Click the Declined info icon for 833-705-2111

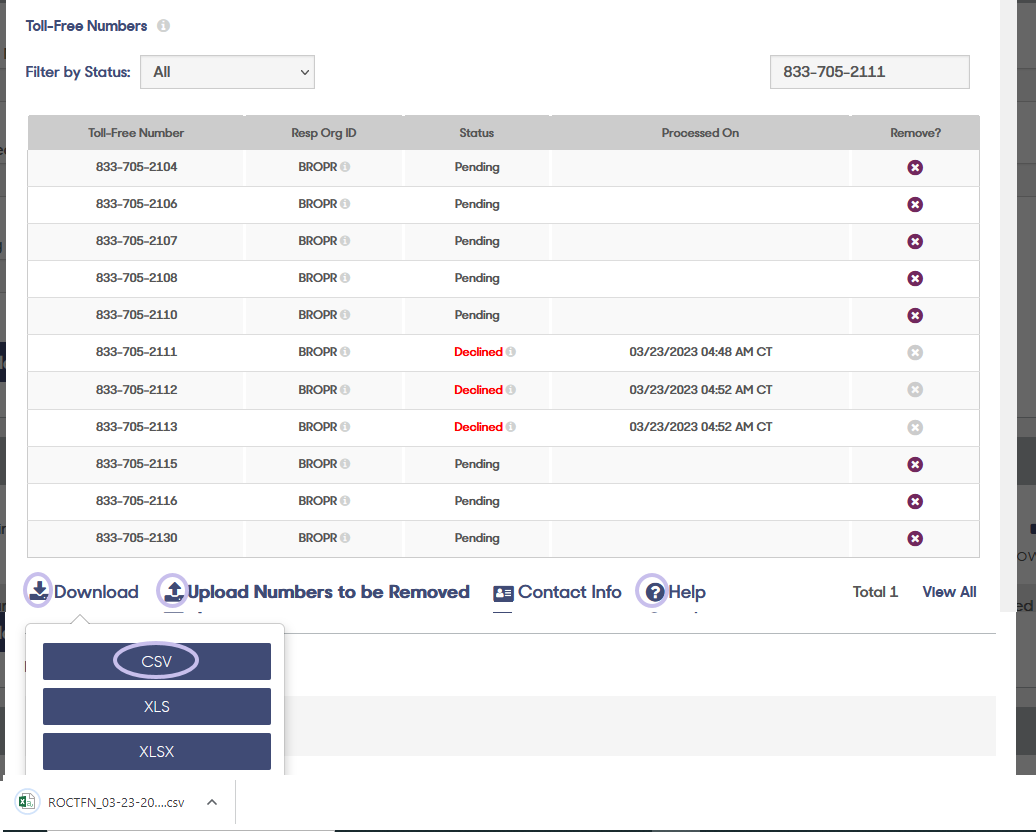510,352
